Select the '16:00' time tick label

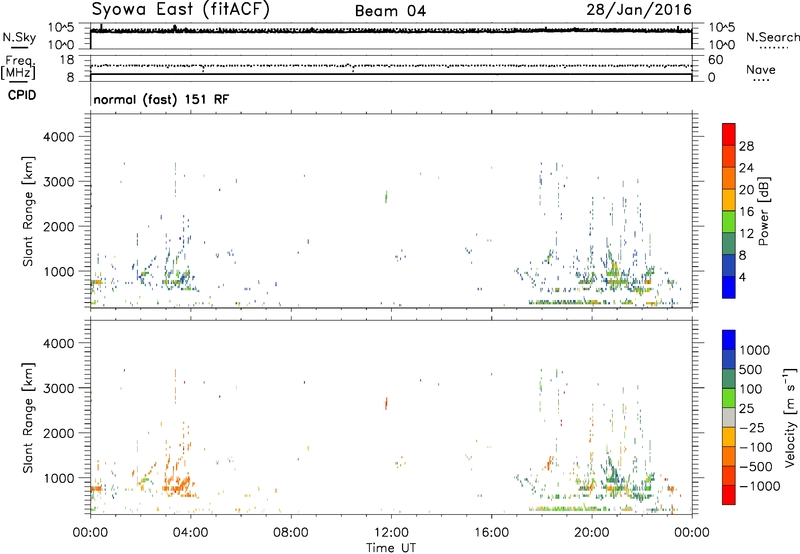coord(491,533)
